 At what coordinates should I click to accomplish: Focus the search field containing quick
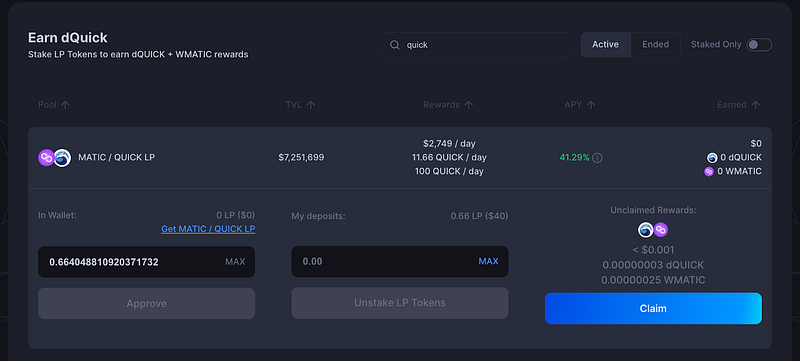[x=476, y=45]
